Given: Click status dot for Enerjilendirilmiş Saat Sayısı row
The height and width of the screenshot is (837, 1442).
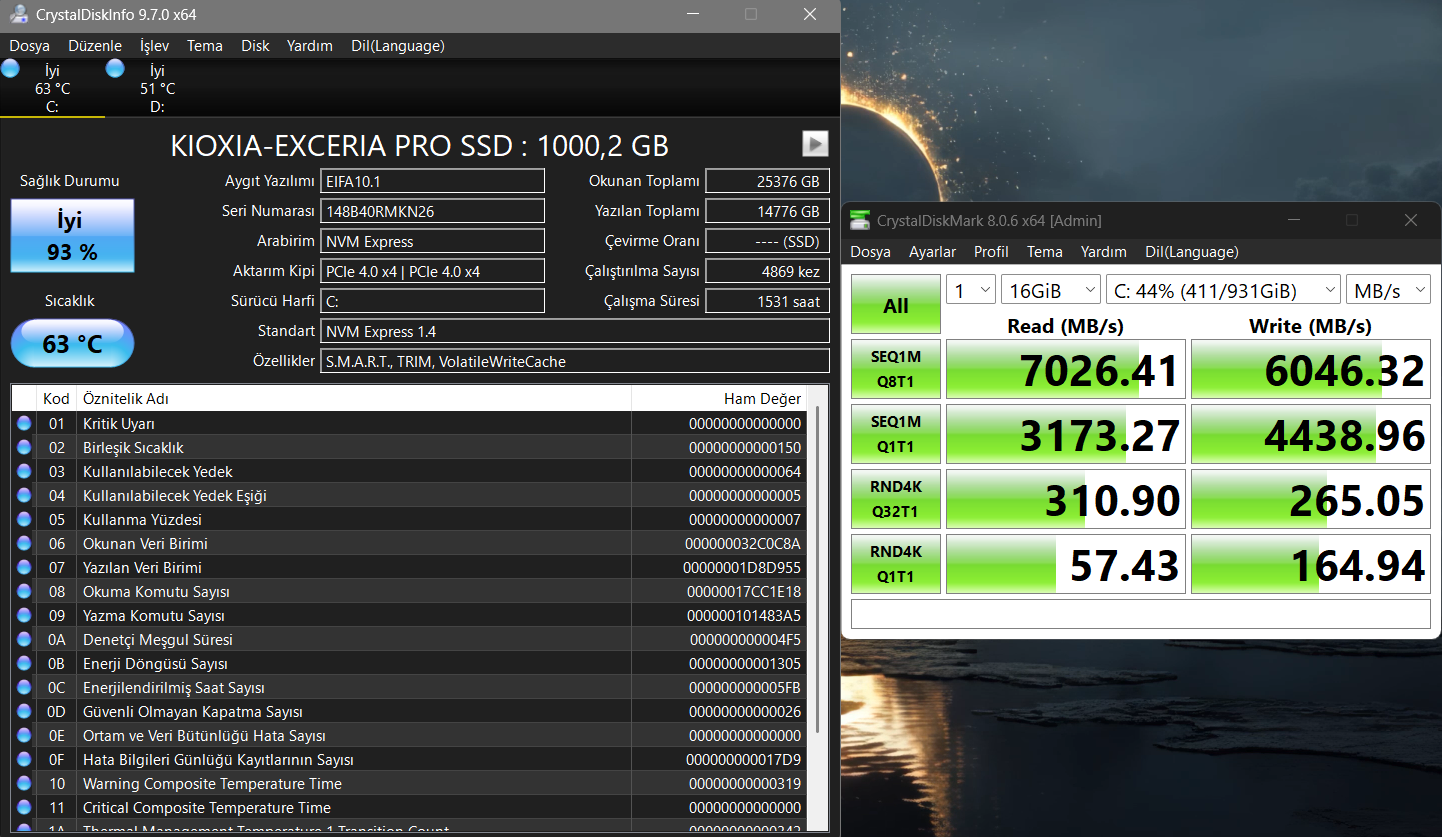Looking at the screenshot, I should pos(24,688).
